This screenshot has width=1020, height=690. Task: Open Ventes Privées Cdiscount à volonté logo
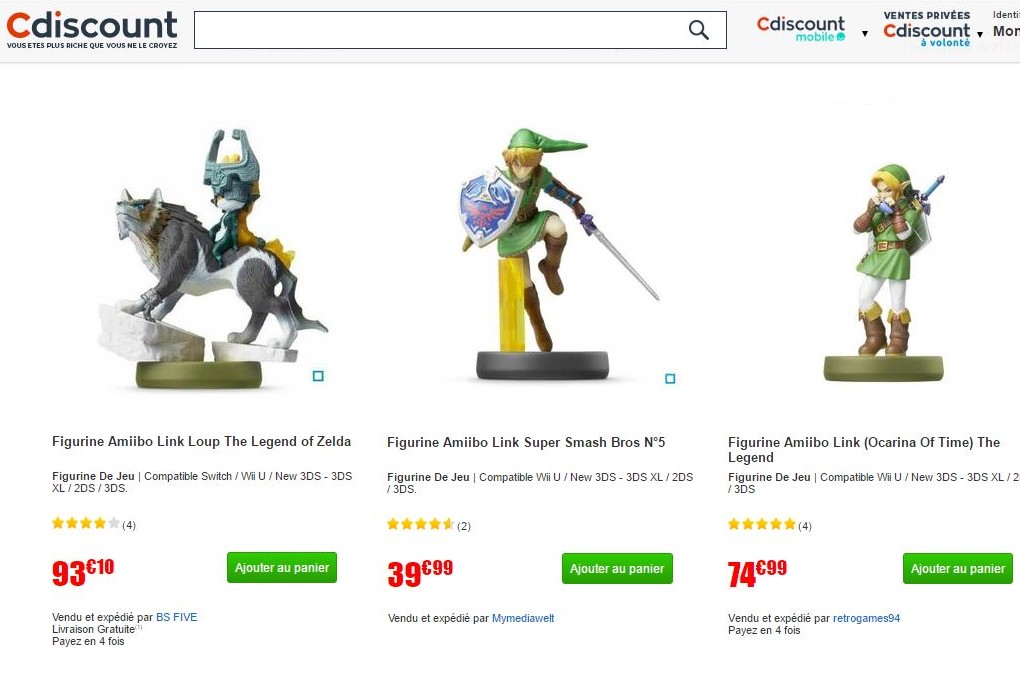[926, 29]
